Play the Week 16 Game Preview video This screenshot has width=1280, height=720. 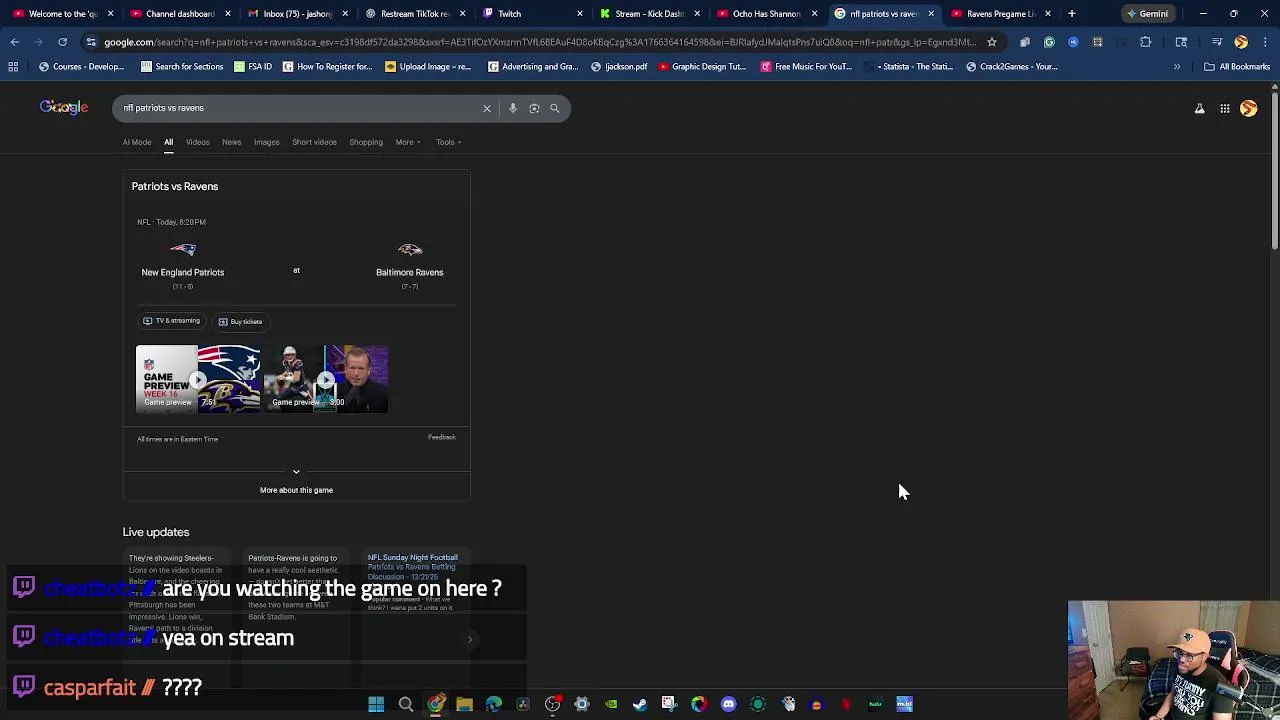(198, 379)
